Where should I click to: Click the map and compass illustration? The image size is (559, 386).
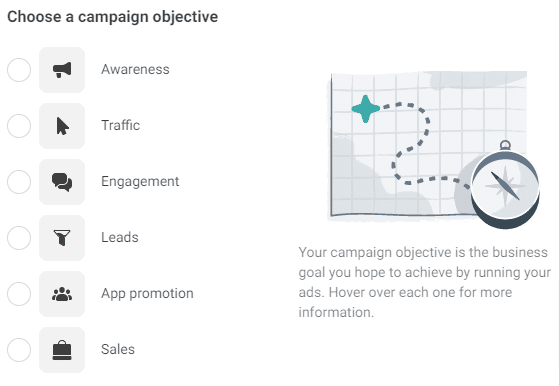tap(433, 149)
